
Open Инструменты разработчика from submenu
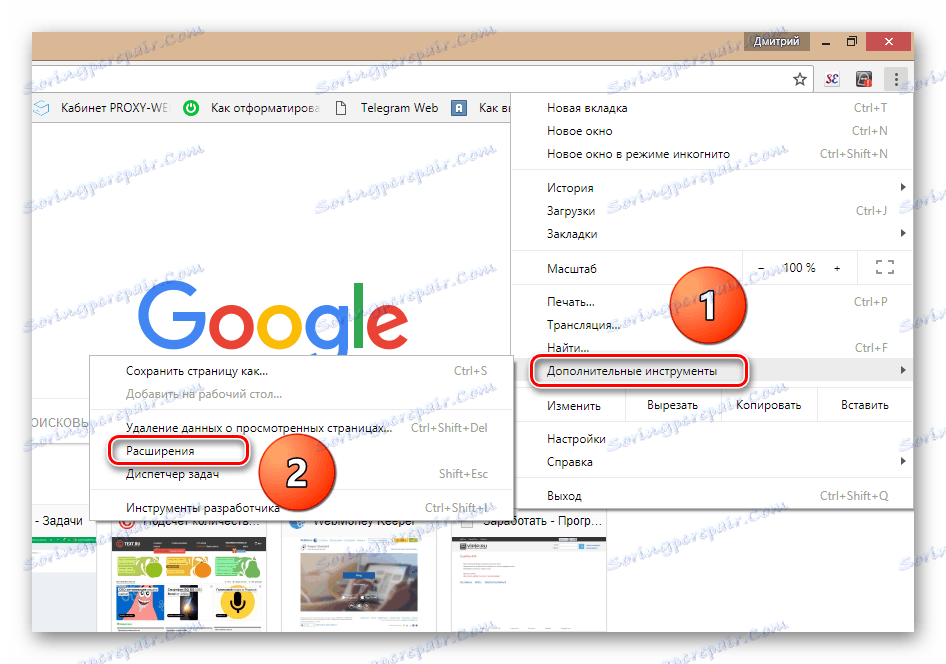pyautogui.click(x=302, y=508)
